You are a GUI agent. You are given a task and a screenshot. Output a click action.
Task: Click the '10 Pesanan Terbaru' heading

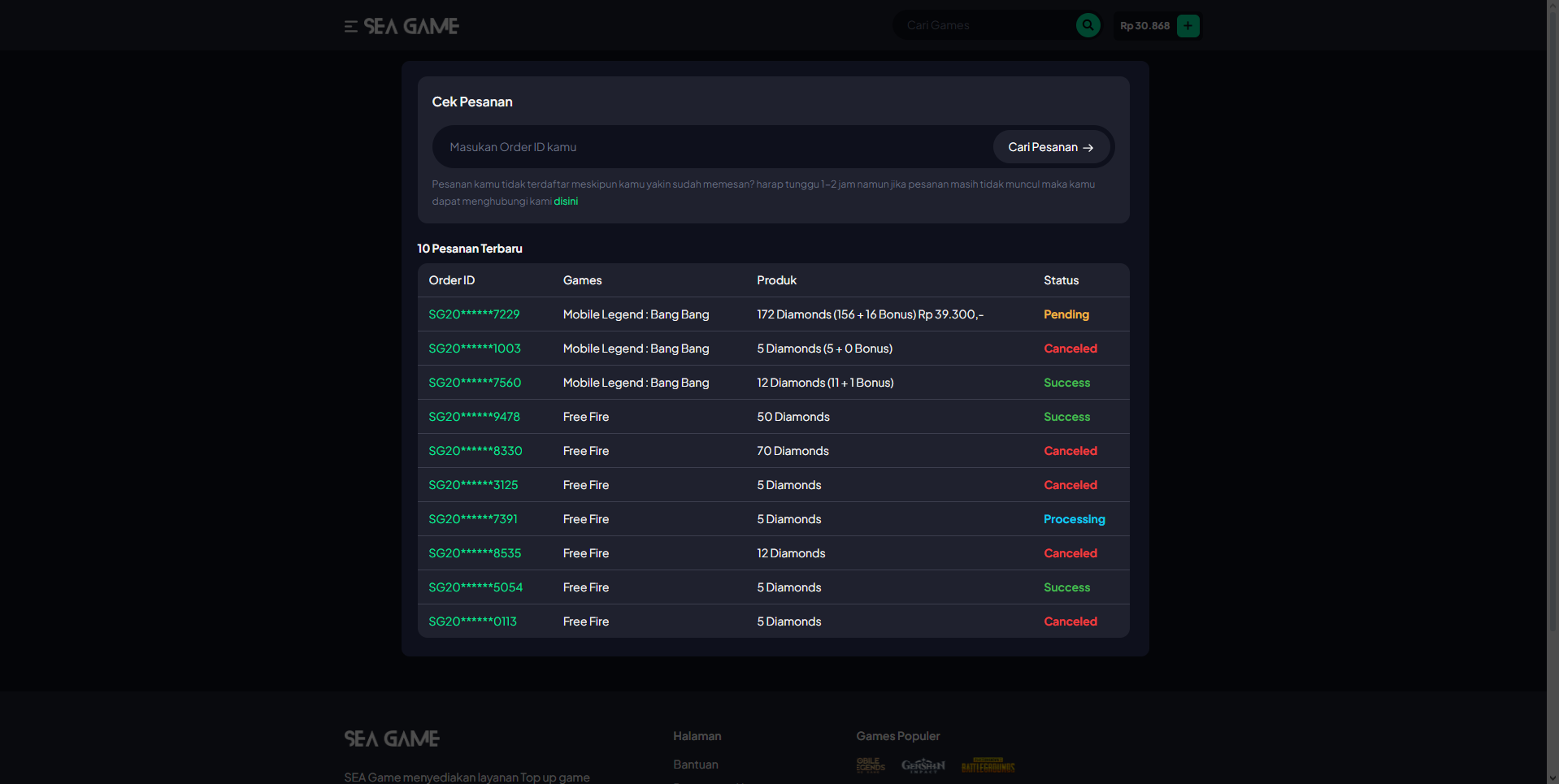pyautogui.click(x=470, y=249)
